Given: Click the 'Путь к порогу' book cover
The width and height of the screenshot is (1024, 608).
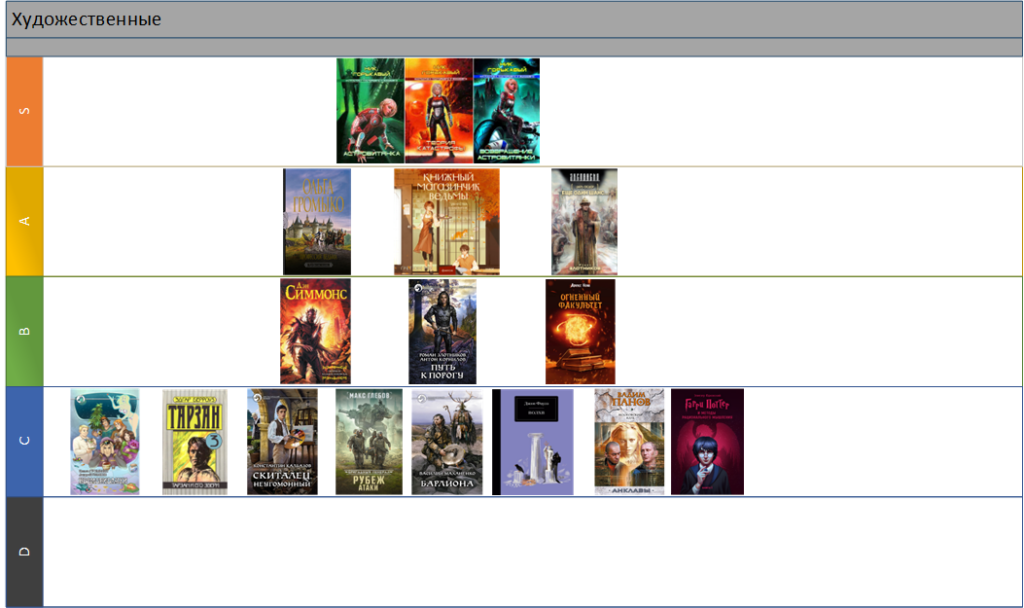Looking at the screenshot, I should (x=442, y=331).
